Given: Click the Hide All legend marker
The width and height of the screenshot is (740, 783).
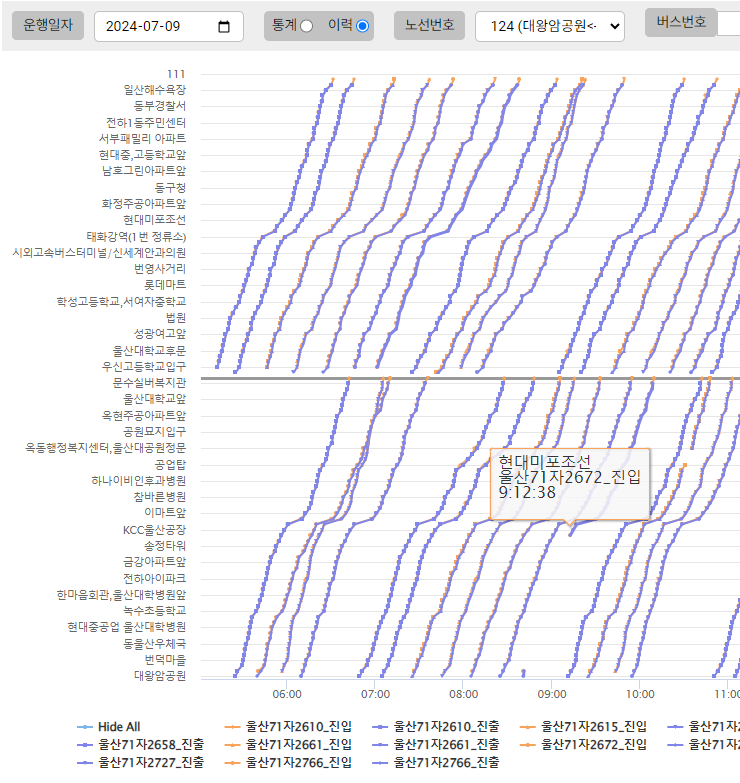Looking at the screenshot, I should tap(86, 726).
